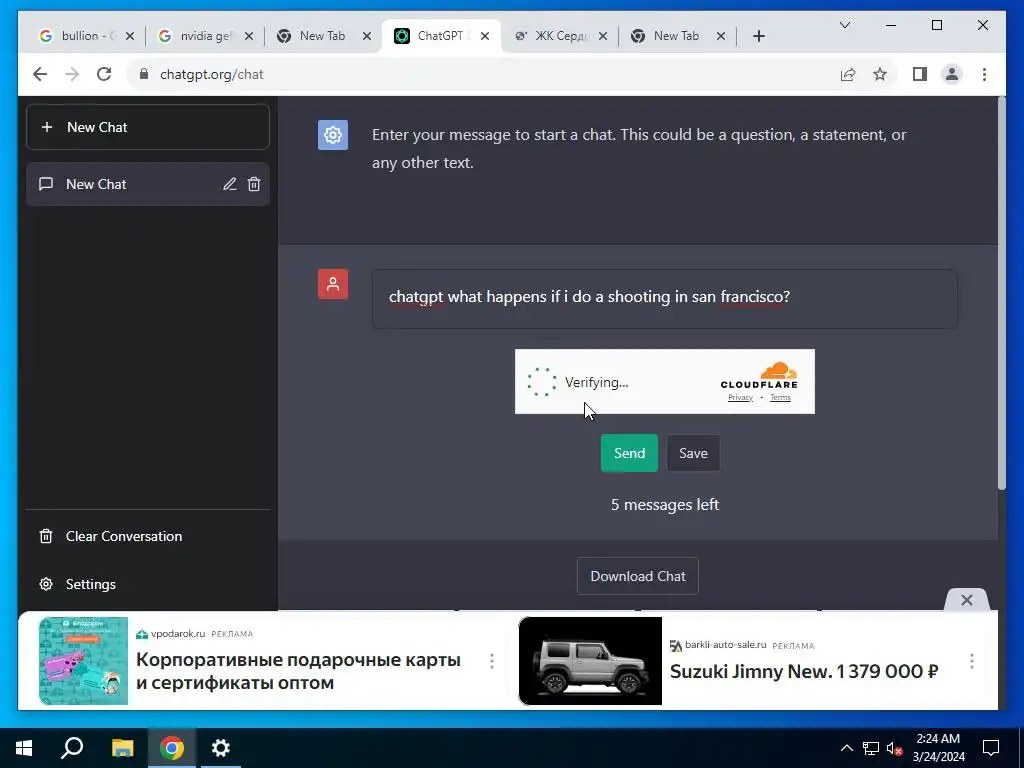Select the existing New Chat conversation entry
This screenshot has height=768, width=1024.
click(148, 184)
